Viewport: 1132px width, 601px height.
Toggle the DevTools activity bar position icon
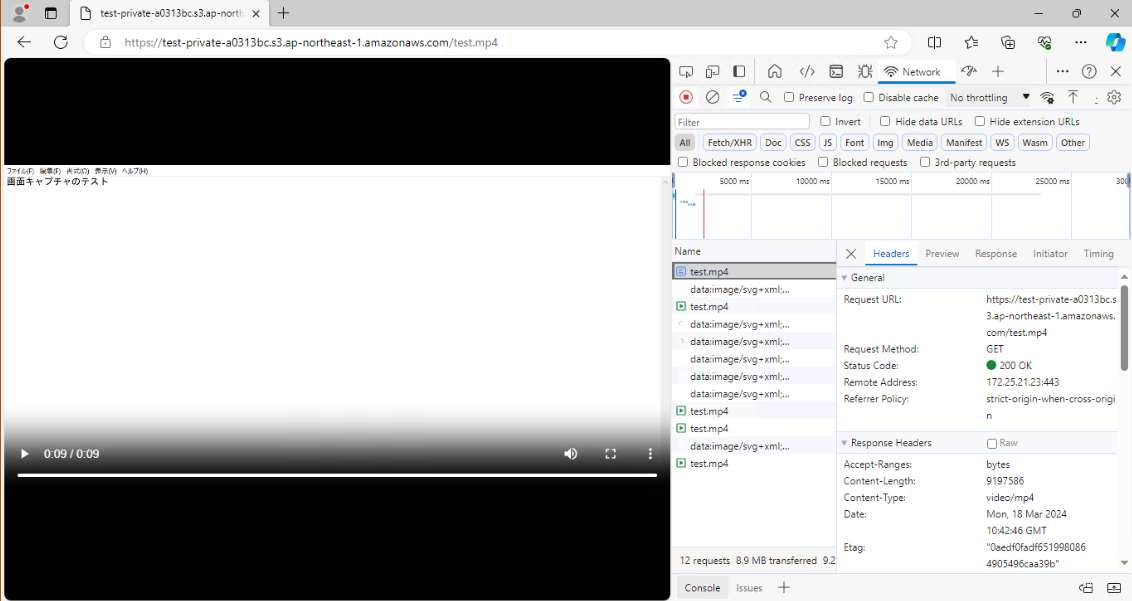(x=739, y=72)
